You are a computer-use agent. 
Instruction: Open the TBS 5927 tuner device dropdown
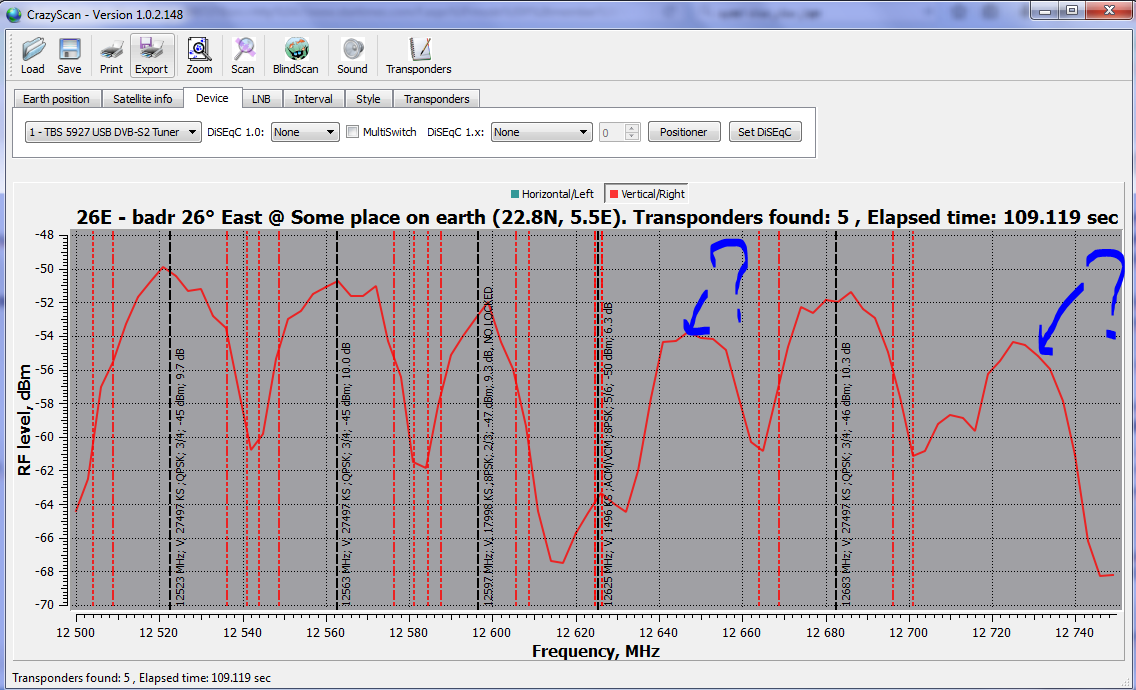click(113, 132)
